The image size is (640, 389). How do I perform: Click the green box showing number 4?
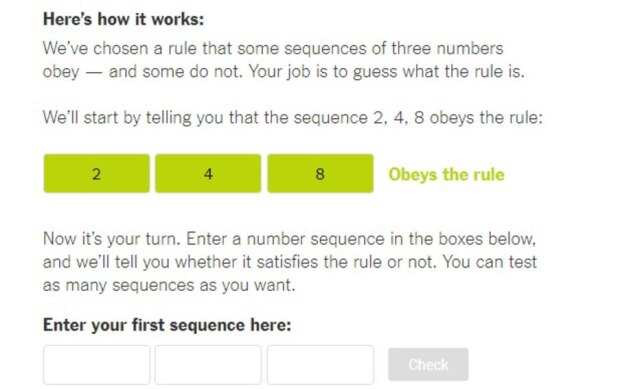click(208, 173)
